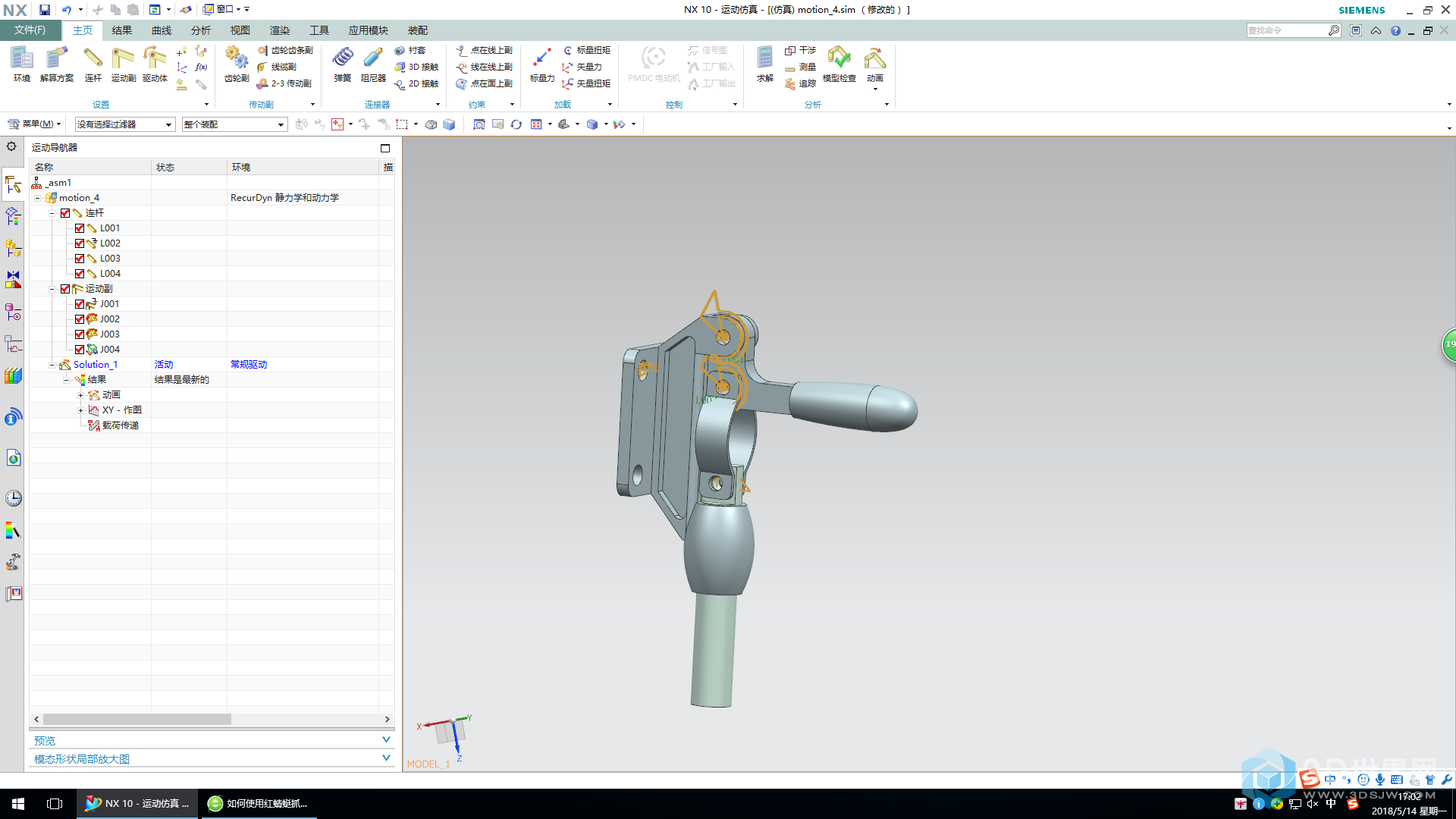Open the 文件(F) menu

point(30,30)
